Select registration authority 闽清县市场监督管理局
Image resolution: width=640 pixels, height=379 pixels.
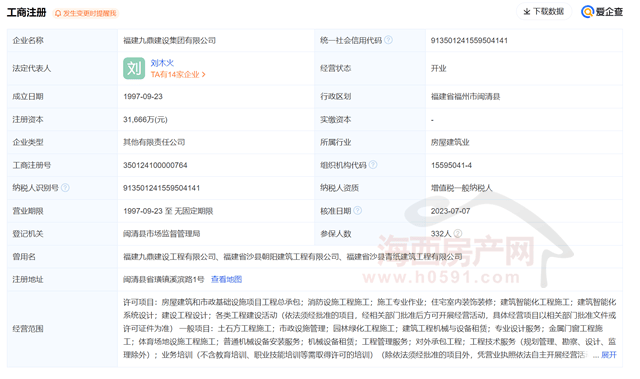[162, 234]
